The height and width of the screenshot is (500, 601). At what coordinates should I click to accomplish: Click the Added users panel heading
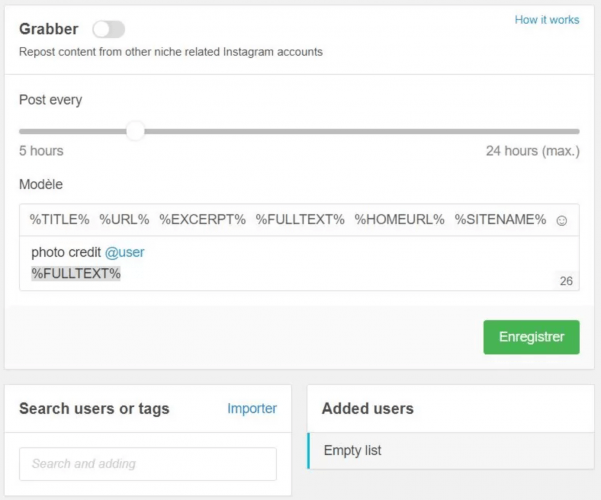point(368,408)
